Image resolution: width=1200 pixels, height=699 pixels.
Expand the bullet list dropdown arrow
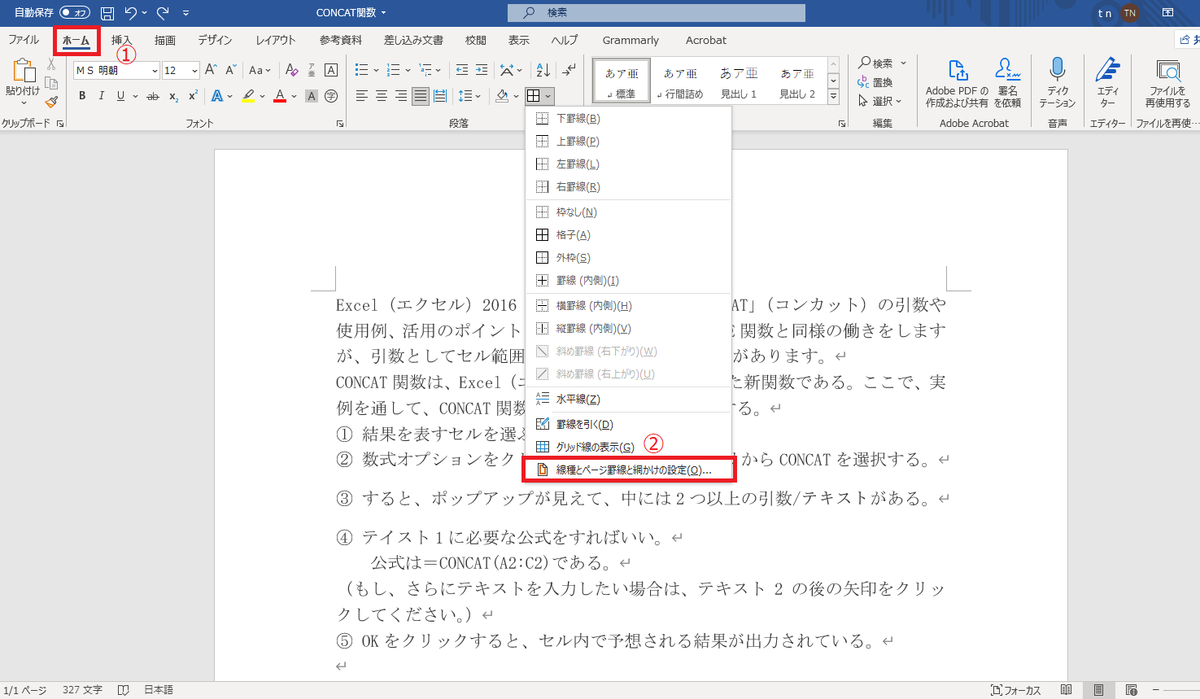375,70
